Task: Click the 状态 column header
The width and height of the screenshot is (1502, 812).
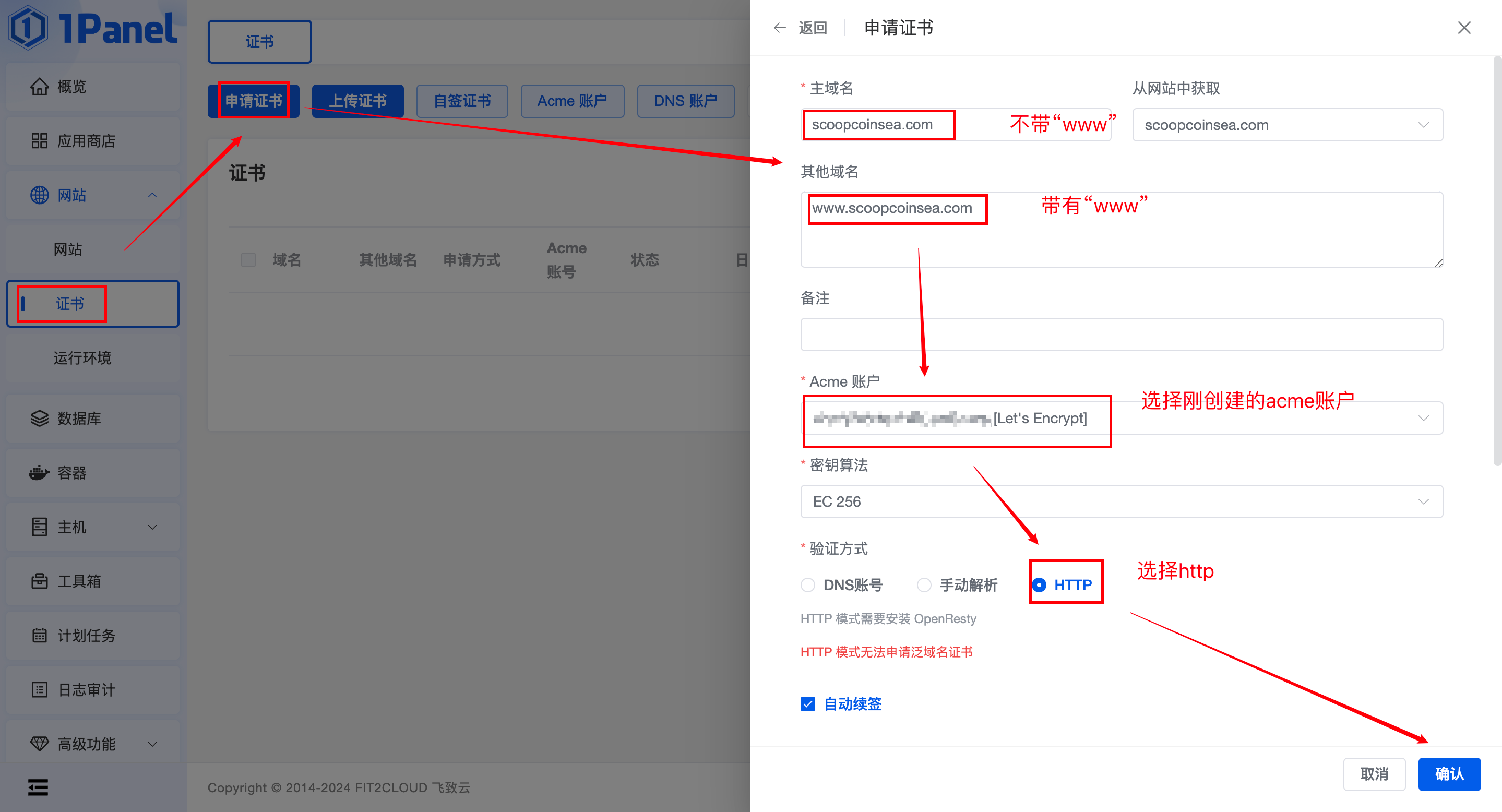Action: [x=645, y=260]
